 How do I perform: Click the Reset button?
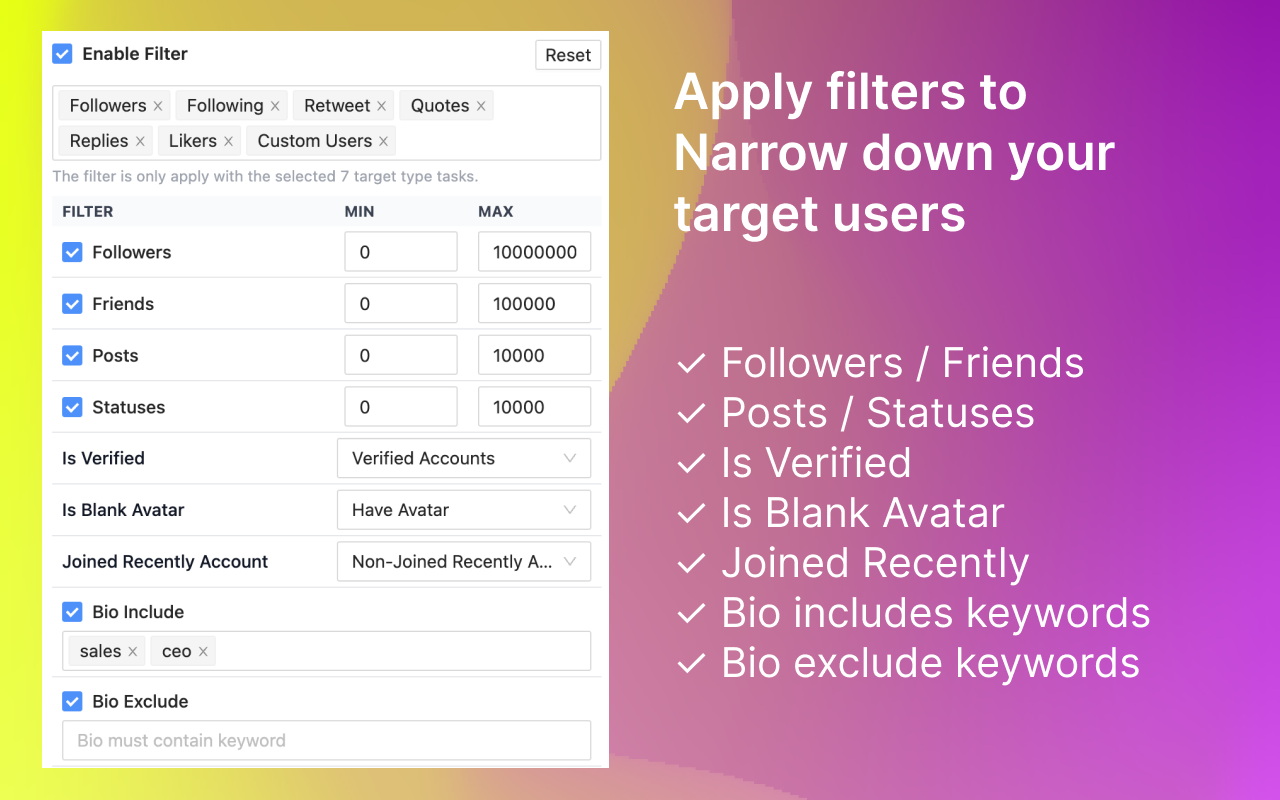pyautogui.click(x=568, y=55)
